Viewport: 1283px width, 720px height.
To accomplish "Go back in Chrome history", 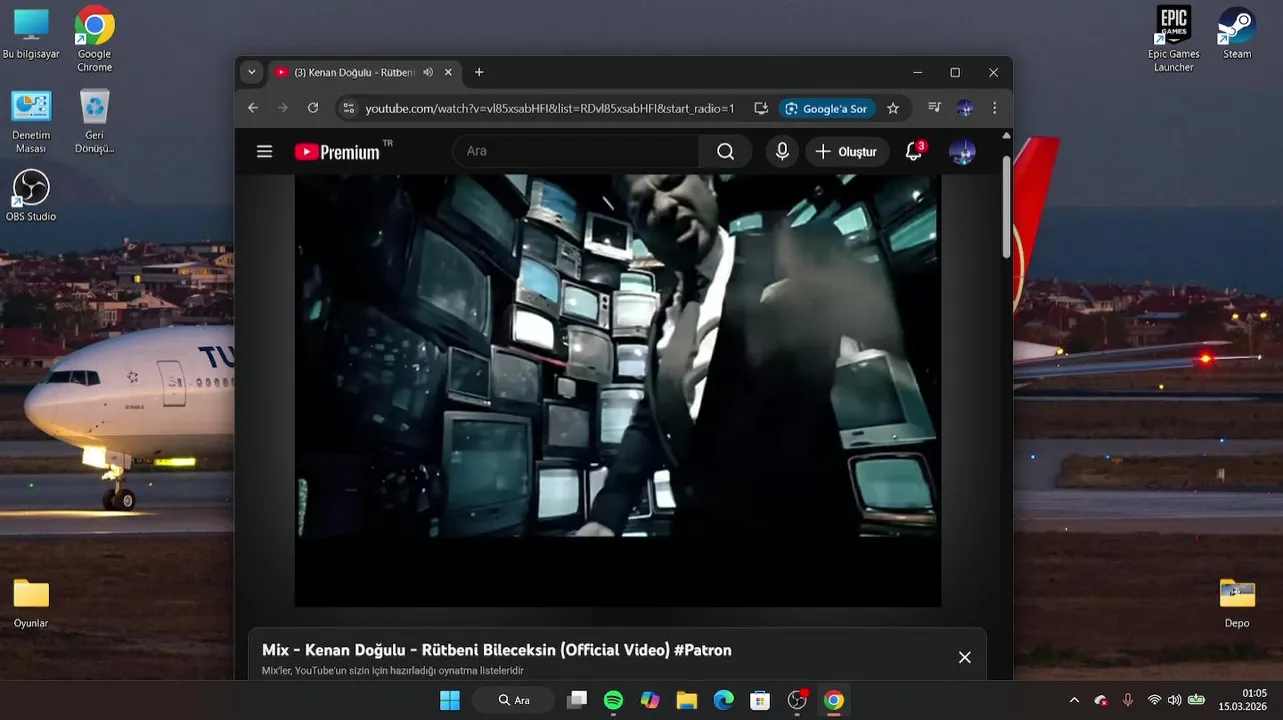I will tap(253, 108).
